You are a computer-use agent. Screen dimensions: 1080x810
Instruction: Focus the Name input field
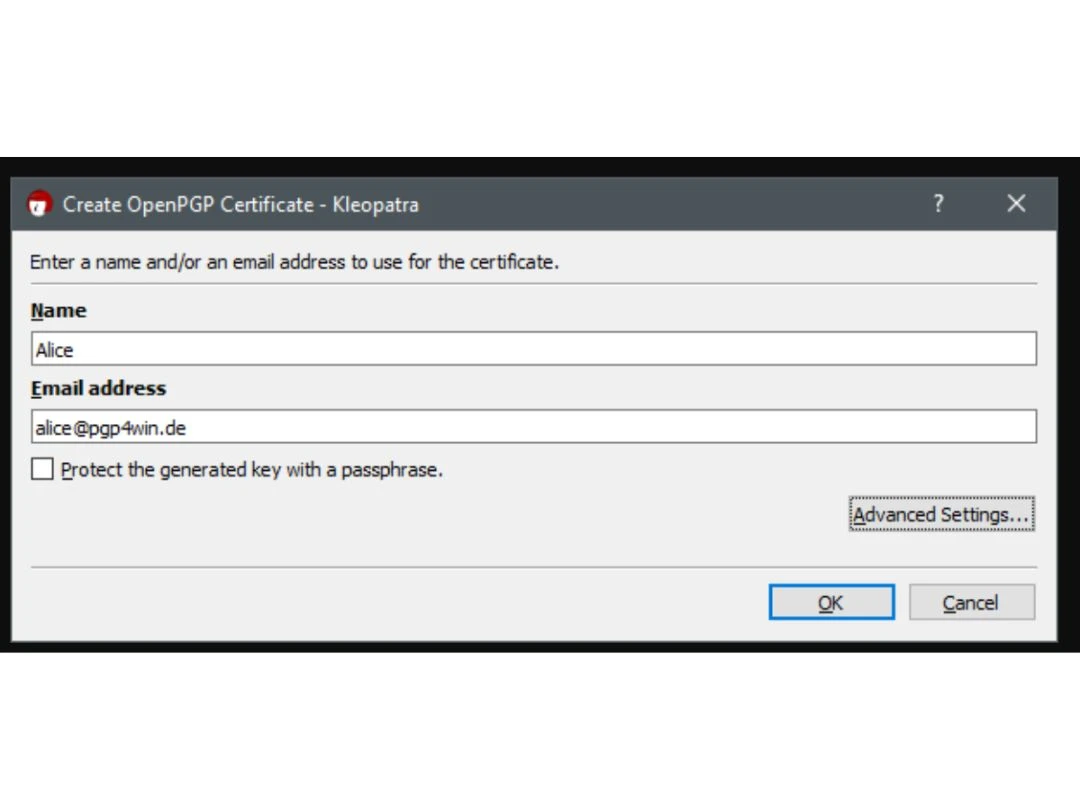[533, 349]
